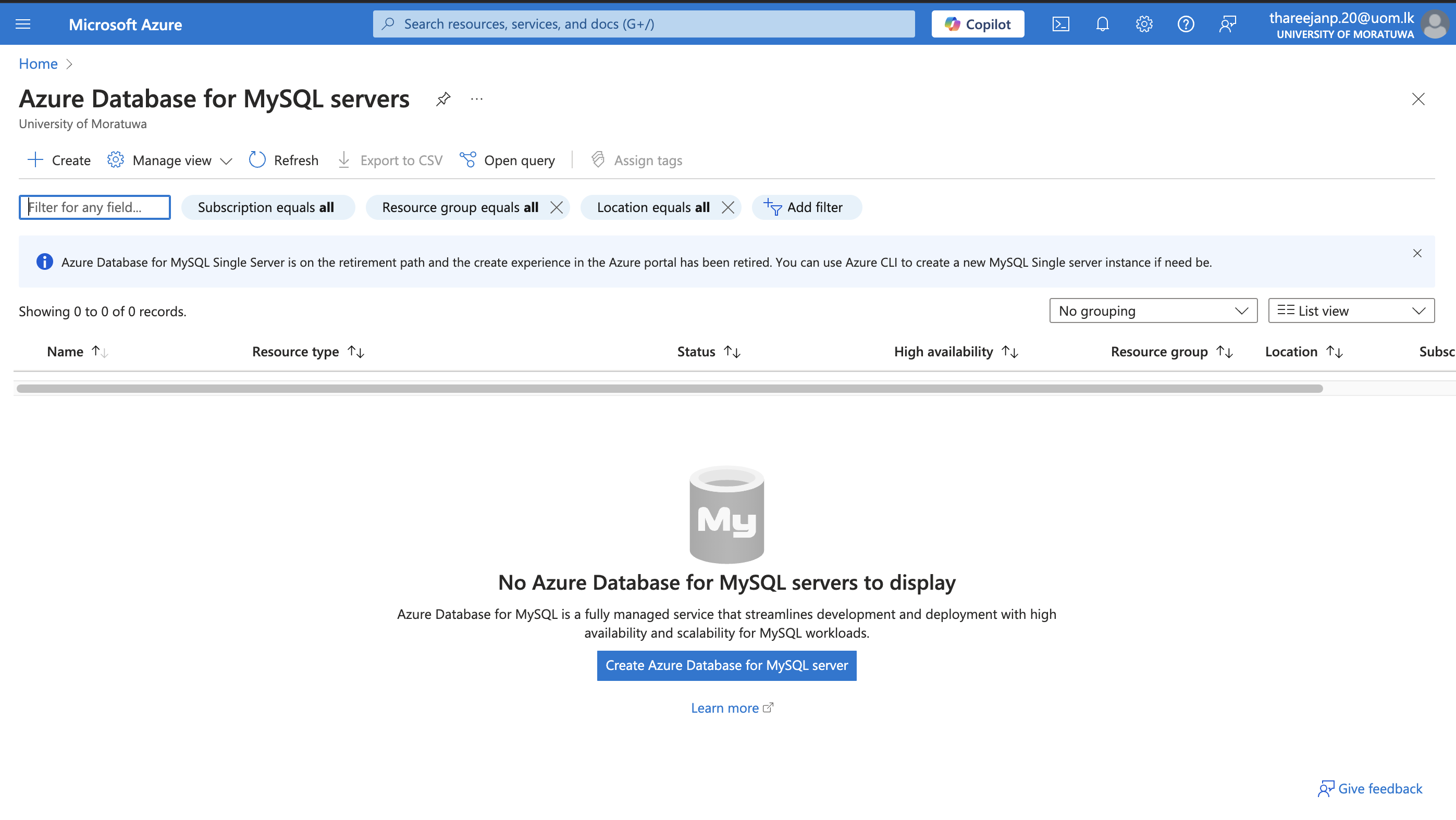Remove the Resource group filter
The image size is (1456, 820).
[556, 207]
